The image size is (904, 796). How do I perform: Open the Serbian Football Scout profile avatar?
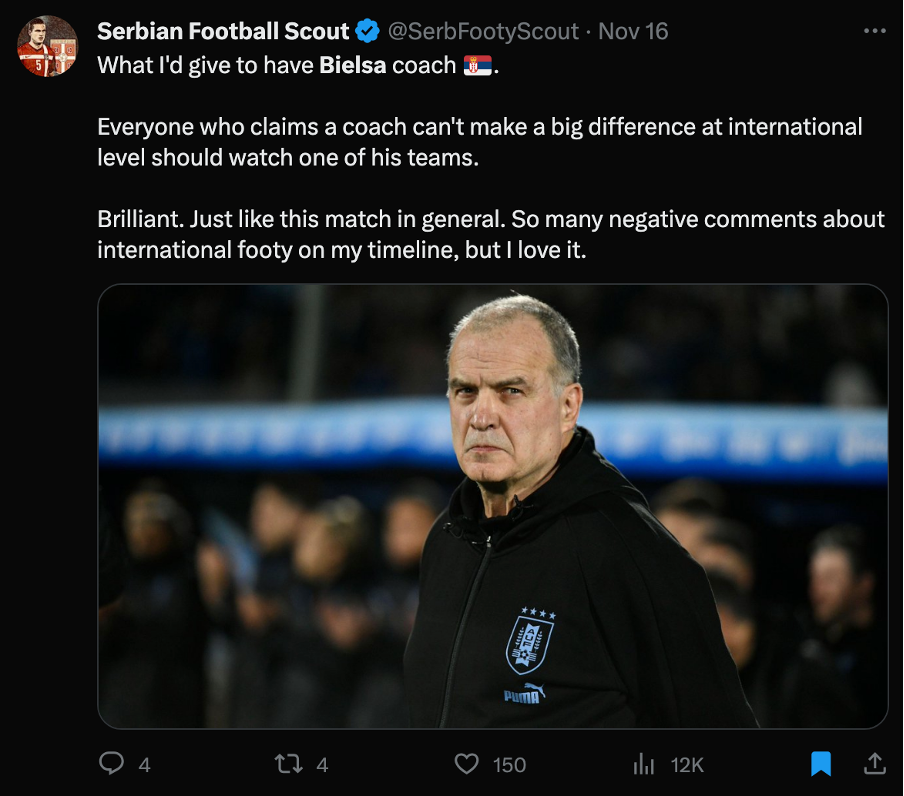click(47, 46)
